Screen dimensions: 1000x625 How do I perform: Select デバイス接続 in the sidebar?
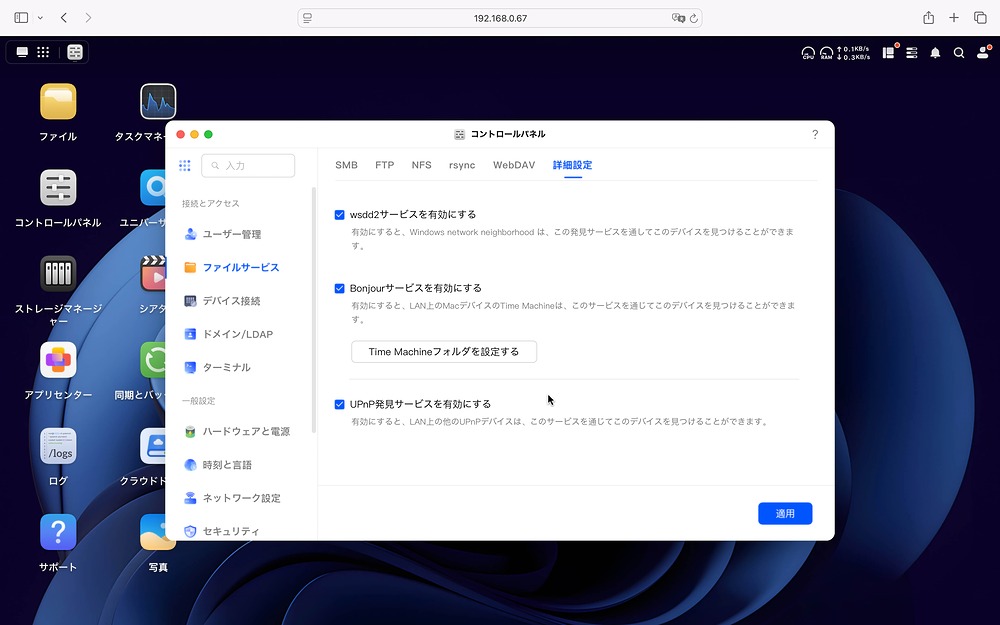(x=230, y=300)
